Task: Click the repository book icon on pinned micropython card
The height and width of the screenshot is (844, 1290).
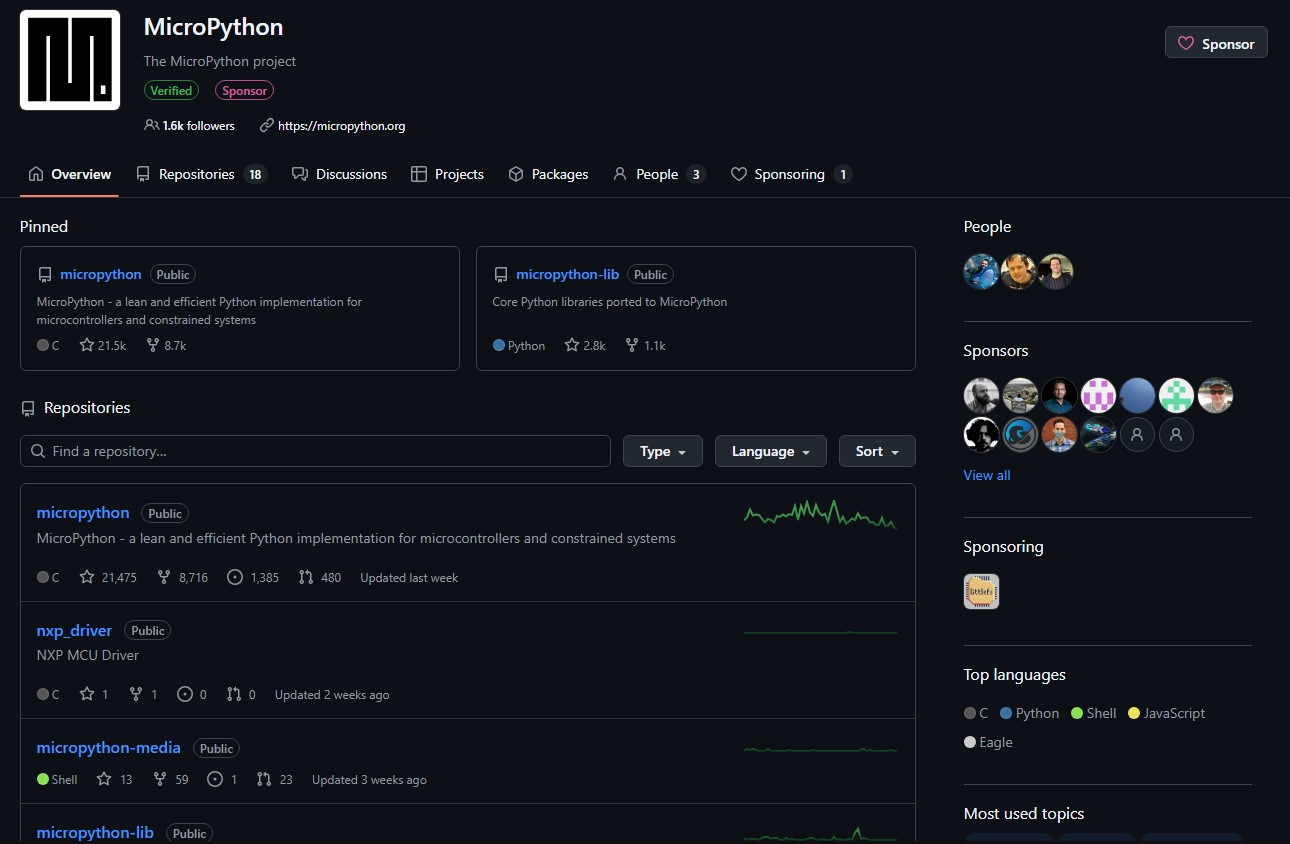Action: 44,273
